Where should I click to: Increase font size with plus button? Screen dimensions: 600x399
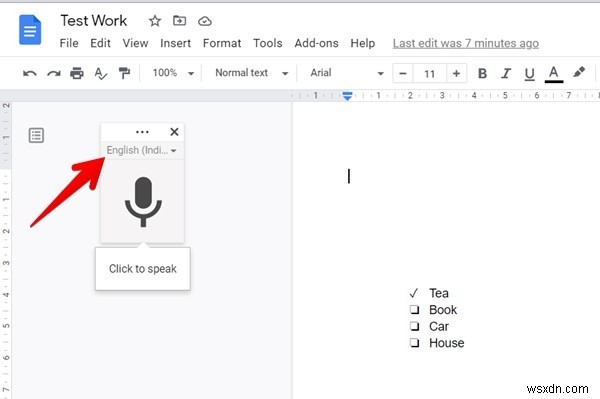(x=456, y=73)
